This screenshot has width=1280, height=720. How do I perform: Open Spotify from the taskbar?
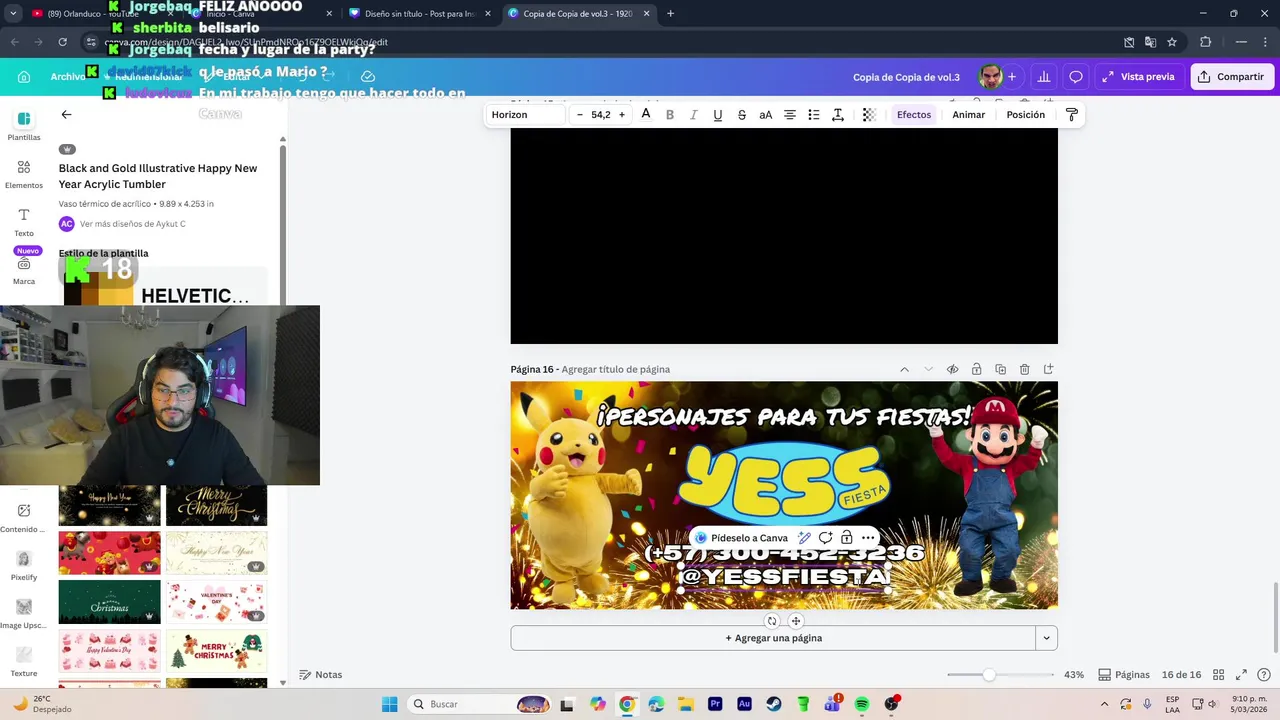click(x=862, y=704)
